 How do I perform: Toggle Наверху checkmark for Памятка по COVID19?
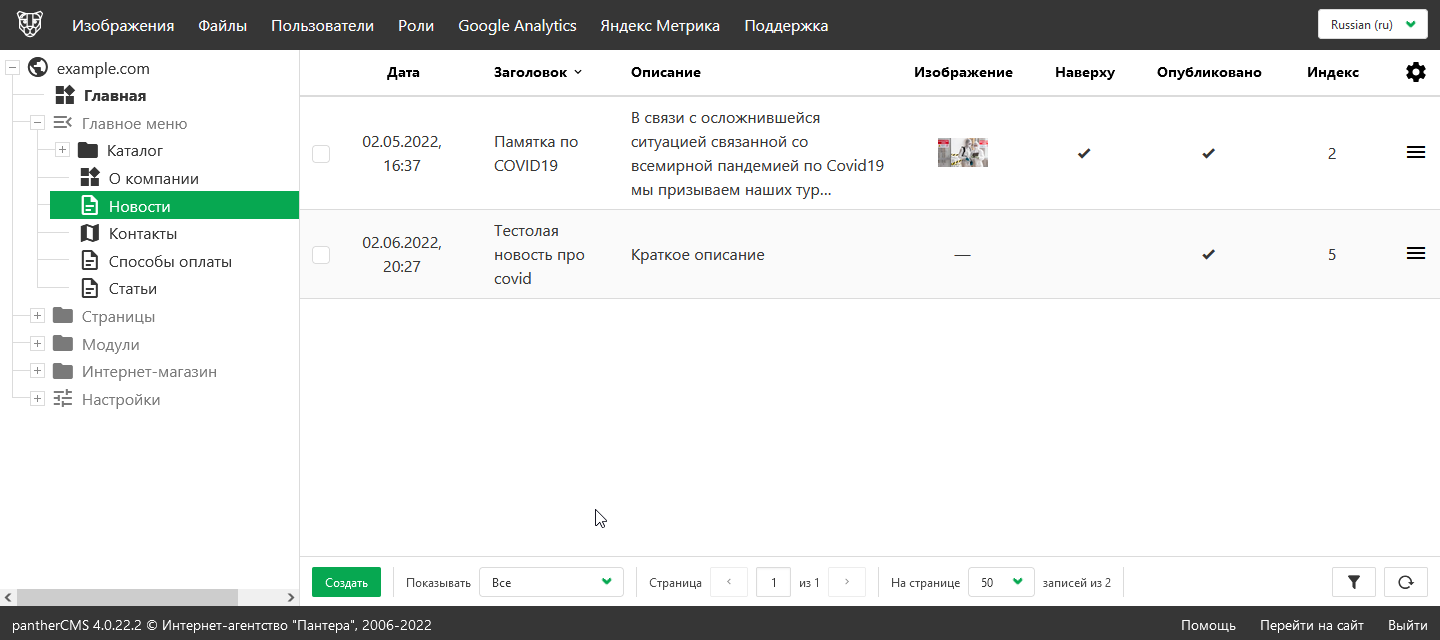pos(1084,154)
